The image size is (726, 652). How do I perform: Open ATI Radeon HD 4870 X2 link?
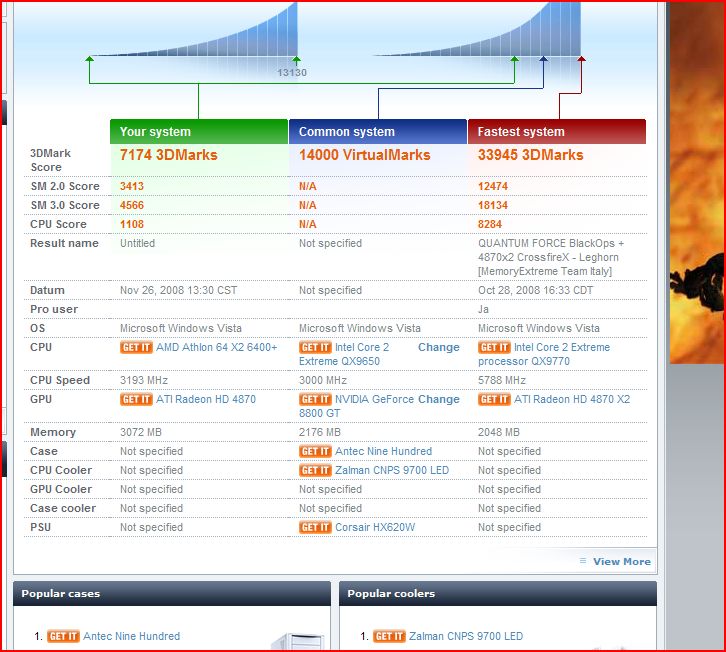point(572,399)
